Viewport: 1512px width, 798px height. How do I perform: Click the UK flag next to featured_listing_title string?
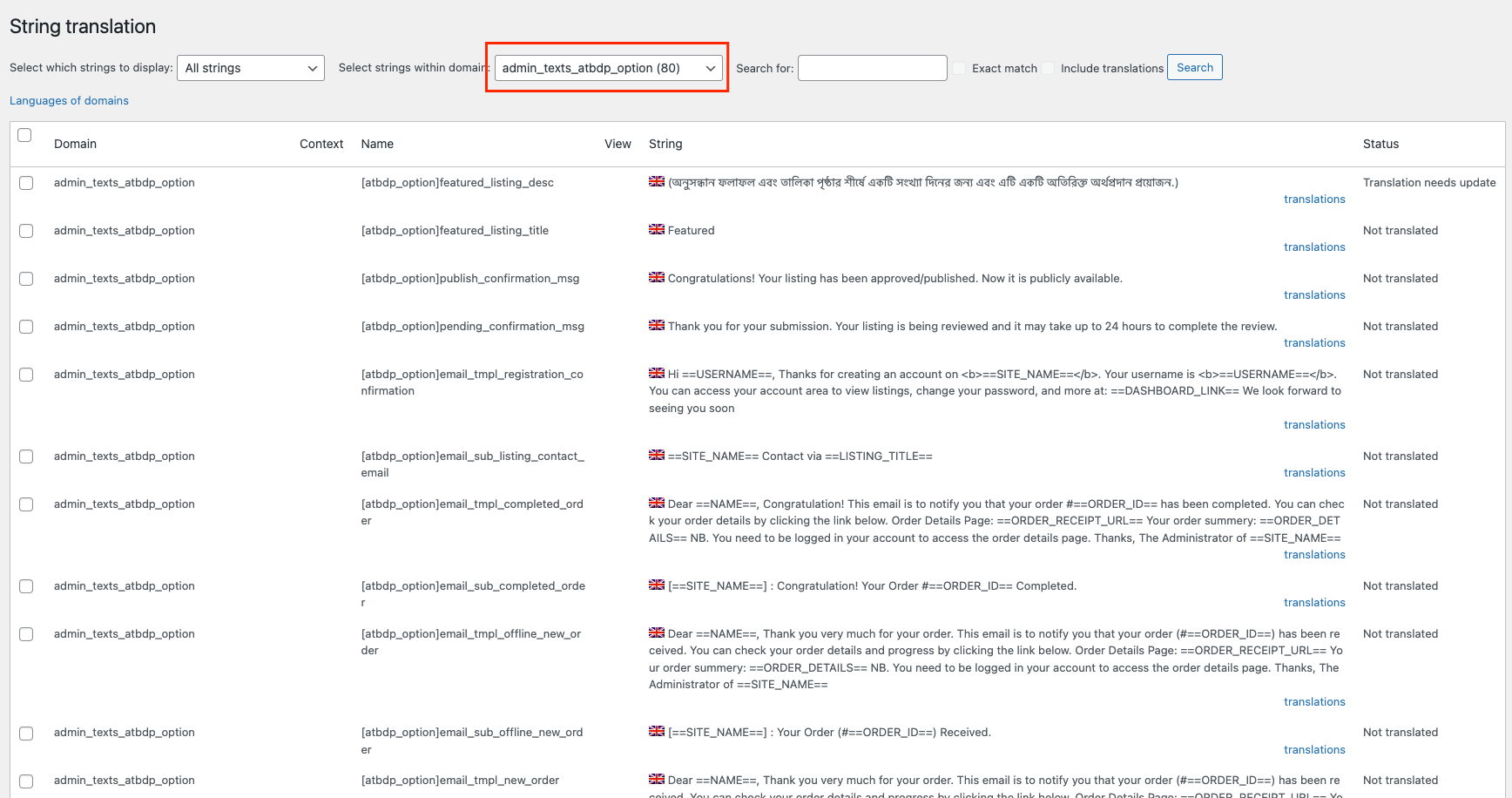point(657,229)
